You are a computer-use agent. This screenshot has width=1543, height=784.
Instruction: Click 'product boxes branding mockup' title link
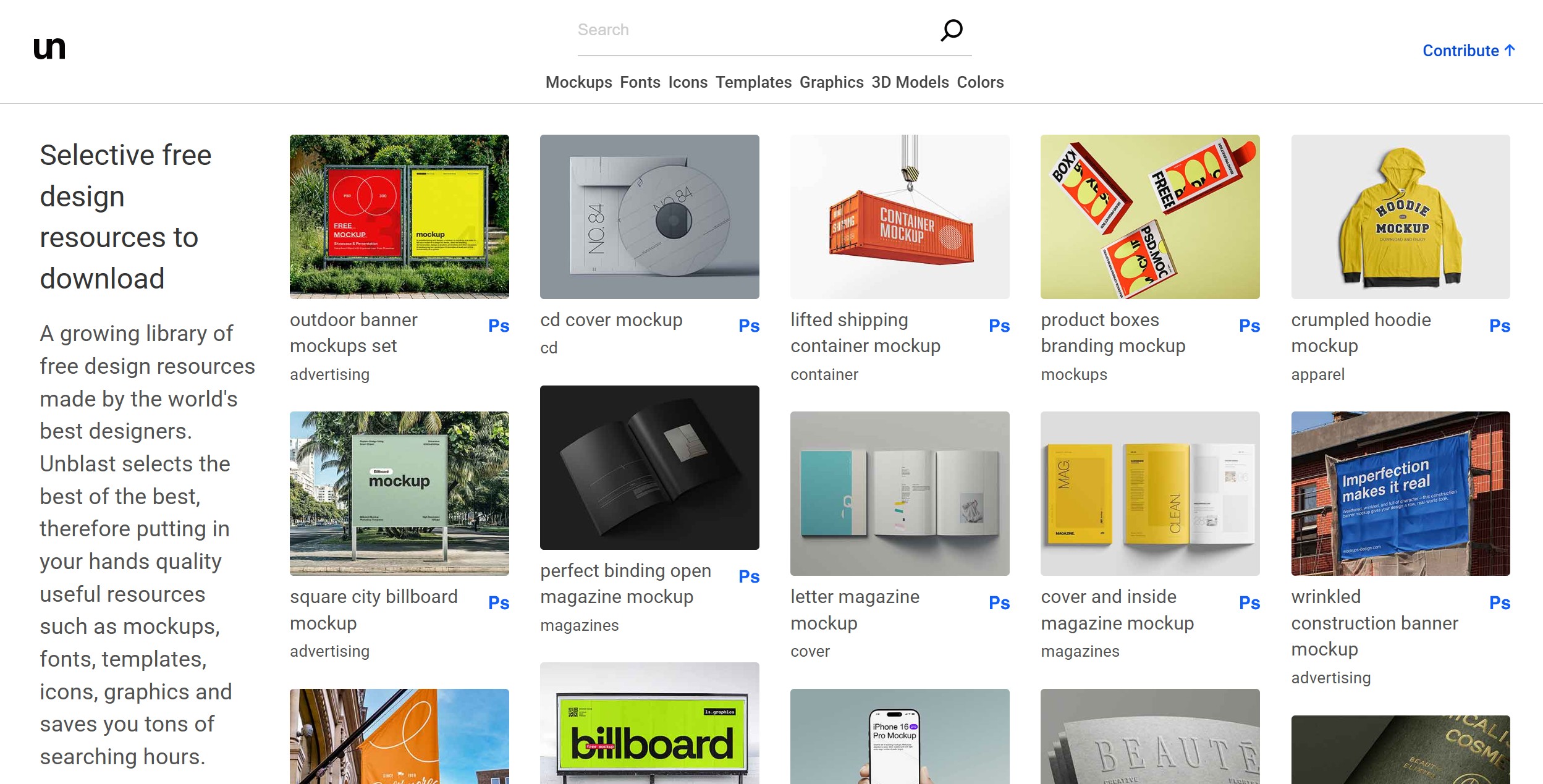[1113, 333]
